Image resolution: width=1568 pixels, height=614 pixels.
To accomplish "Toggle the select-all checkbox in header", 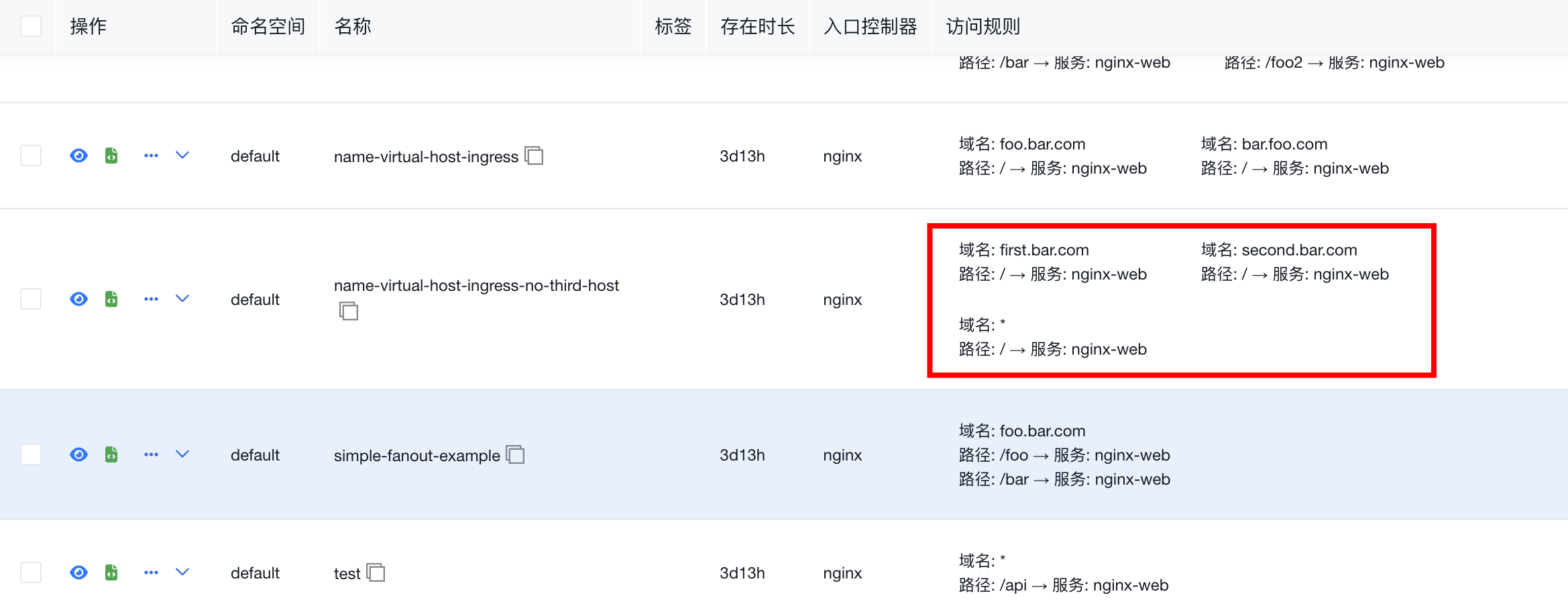I will [31, 26].
